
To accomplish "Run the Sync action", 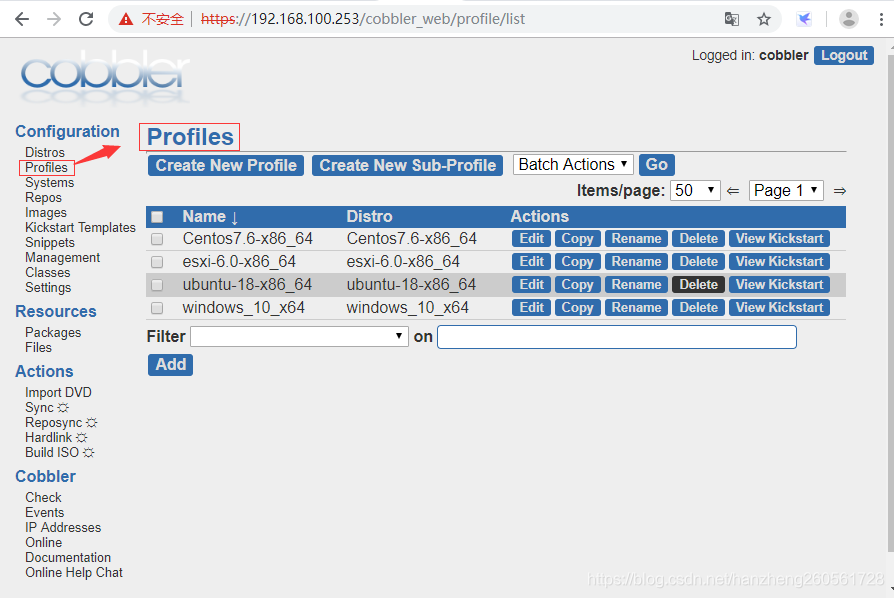I will pyautogui.click(x=47, y=408).
